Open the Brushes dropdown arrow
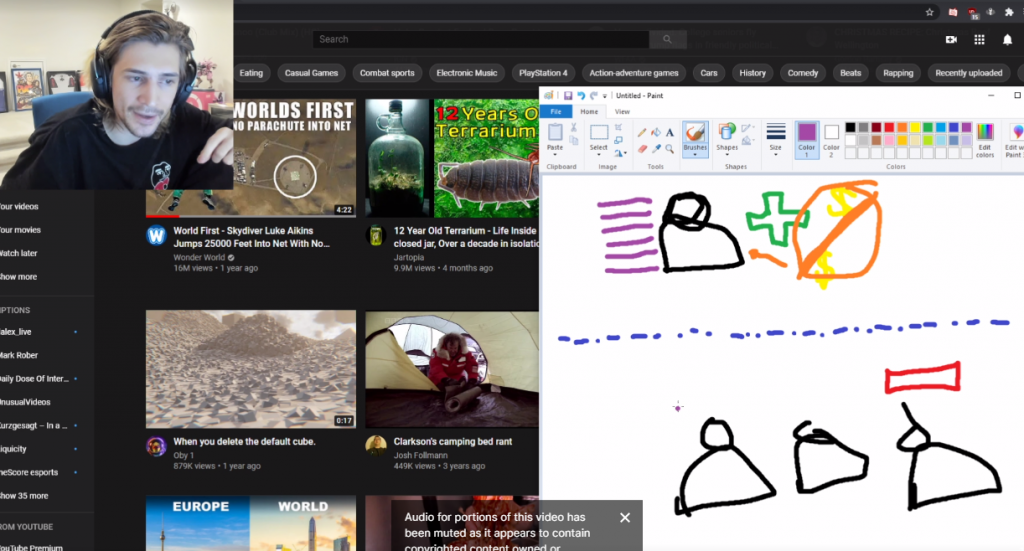Image resolution: width=1024 pixels, height=551 pixels. 695,155
